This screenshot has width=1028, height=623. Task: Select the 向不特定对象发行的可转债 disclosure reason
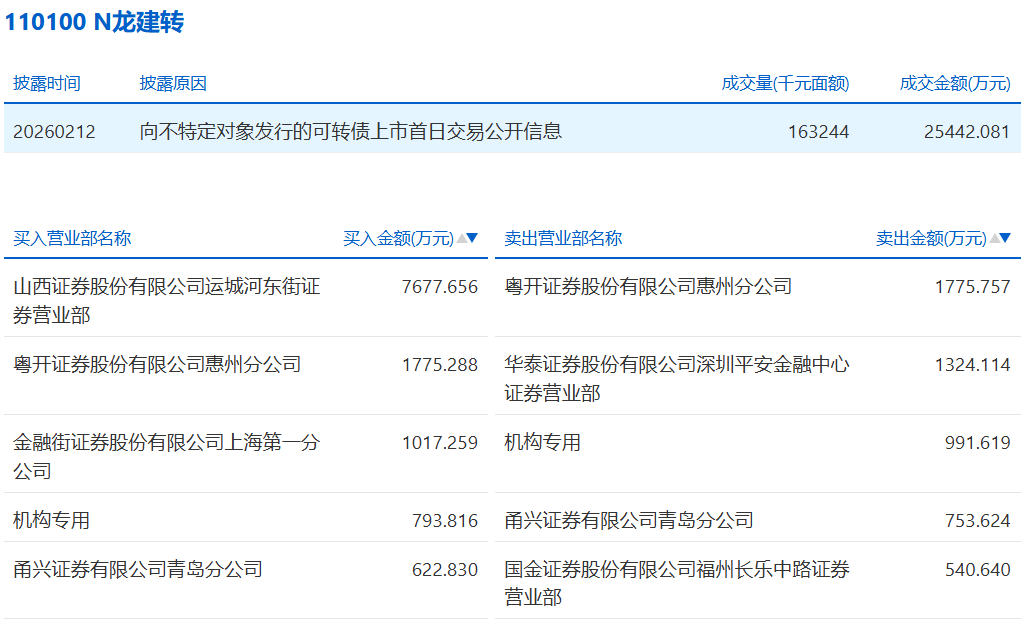click(x=351, y=132)
